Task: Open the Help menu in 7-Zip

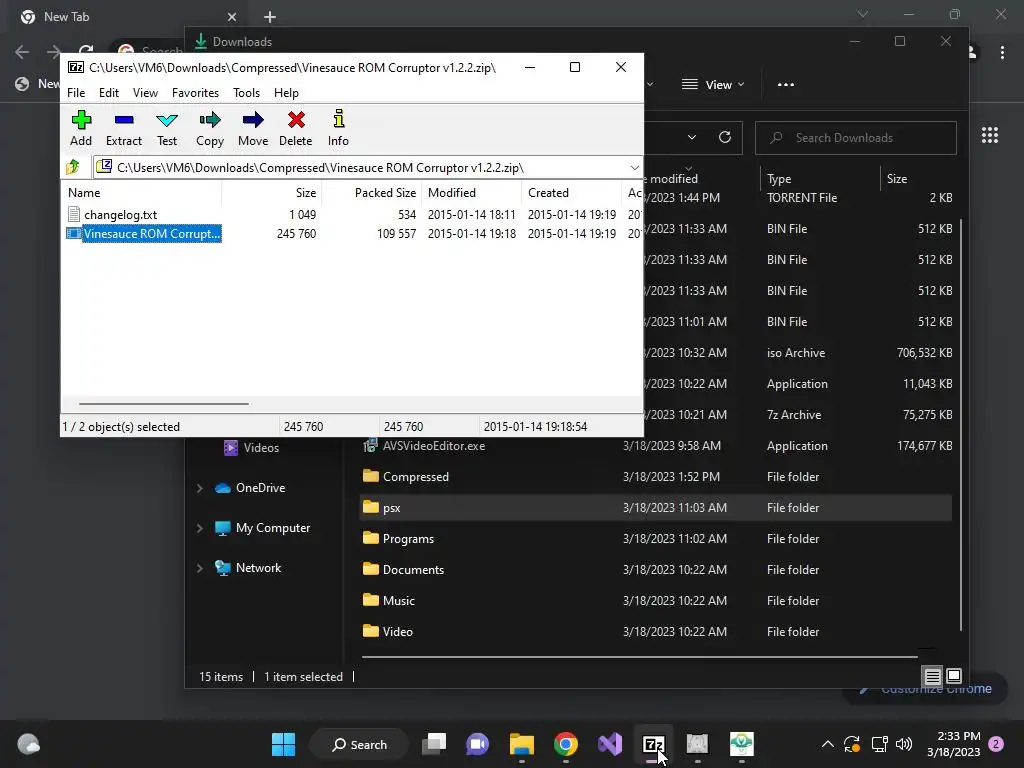Action: pos(286,93)
